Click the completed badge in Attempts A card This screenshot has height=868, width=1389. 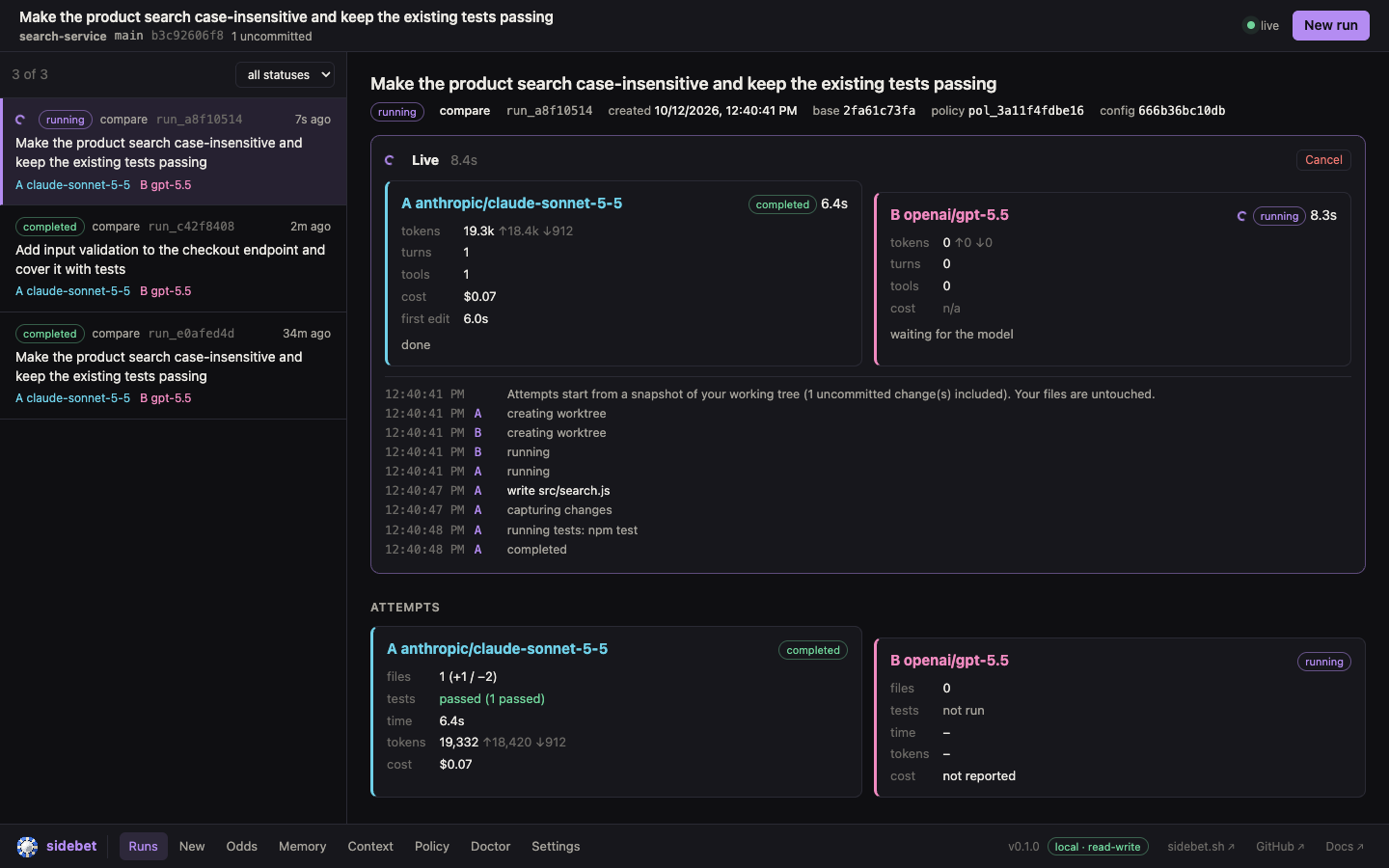(813, 650)
